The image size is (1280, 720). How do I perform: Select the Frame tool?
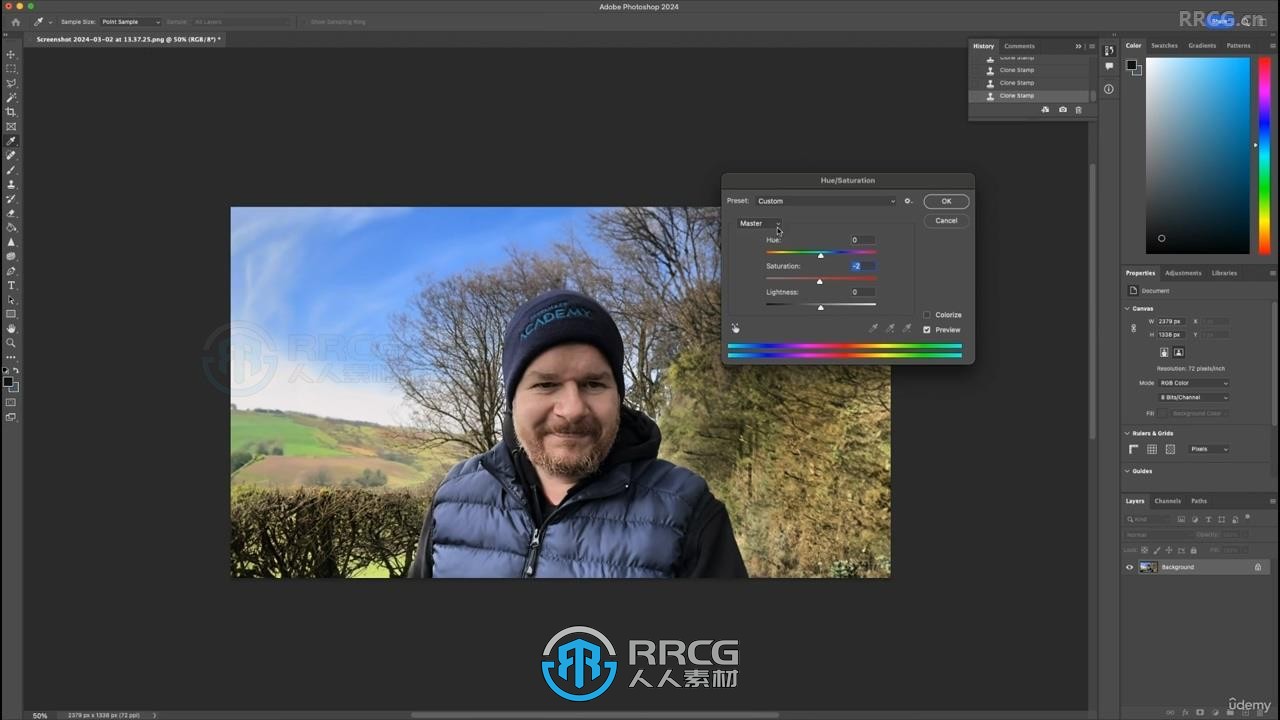(x=11, y=127)
